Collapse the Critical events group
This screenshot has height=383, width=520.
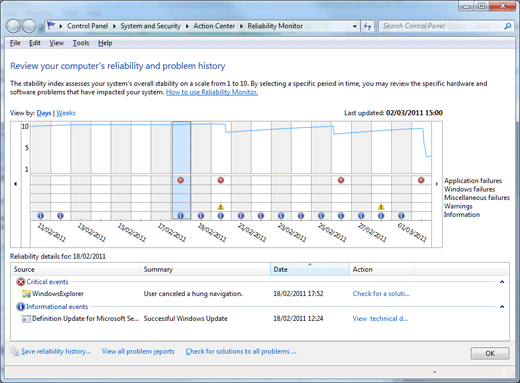tap(502, 282)
